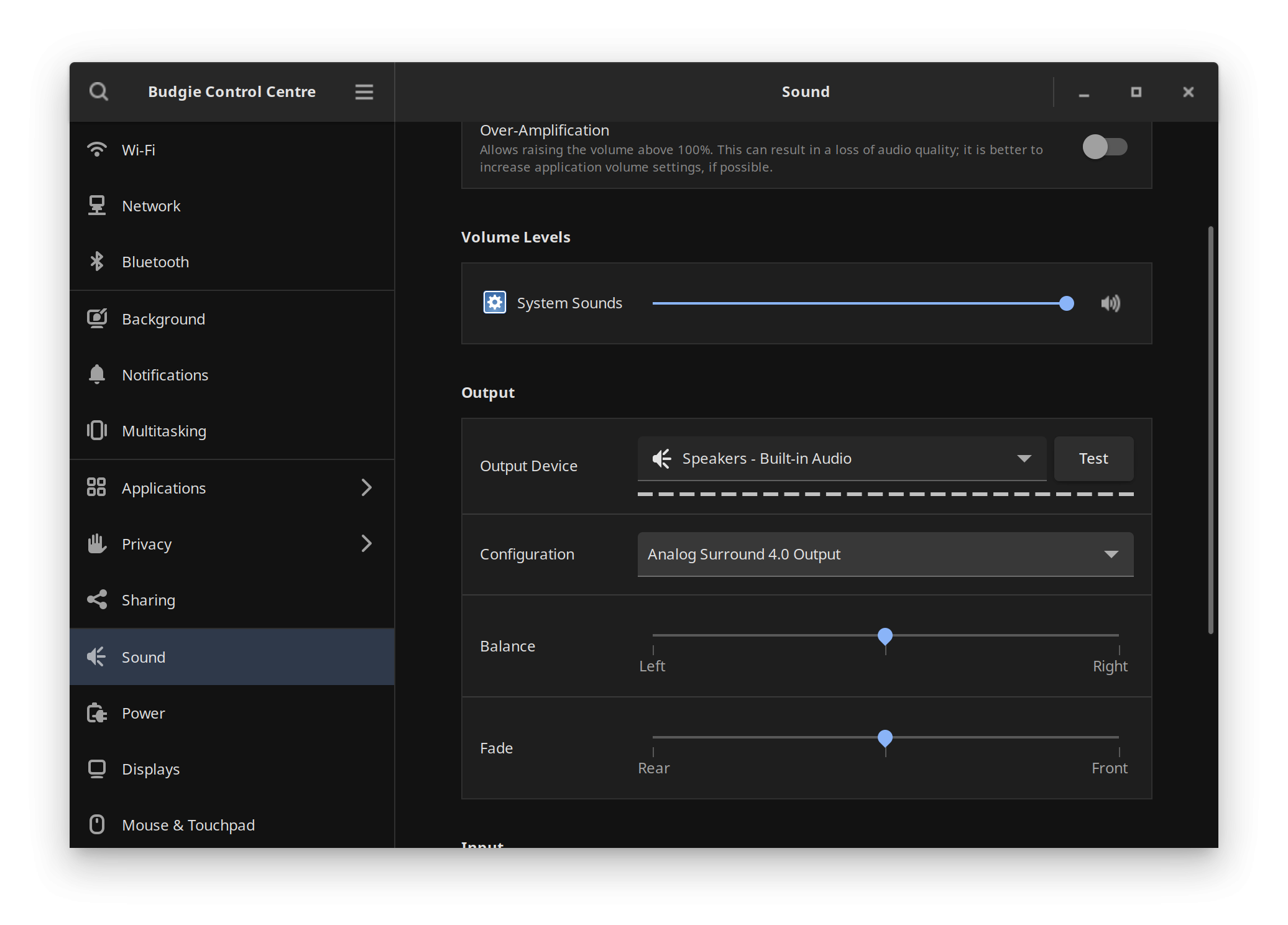Screen dimensions: 1288x925
Task: Click the search magnifier icon
Action: [x=99, y=92]
